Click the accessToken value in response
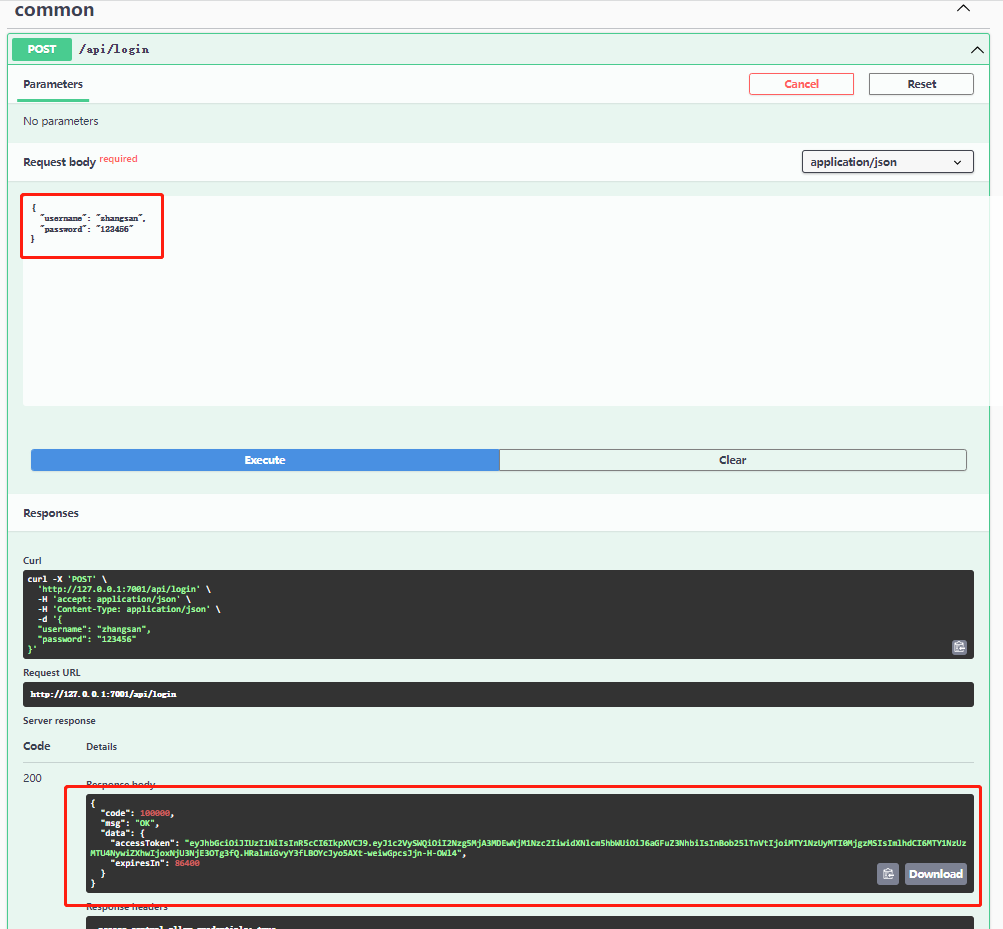The height and width of the screenshot is (929, 1003). tap(528, 848)
